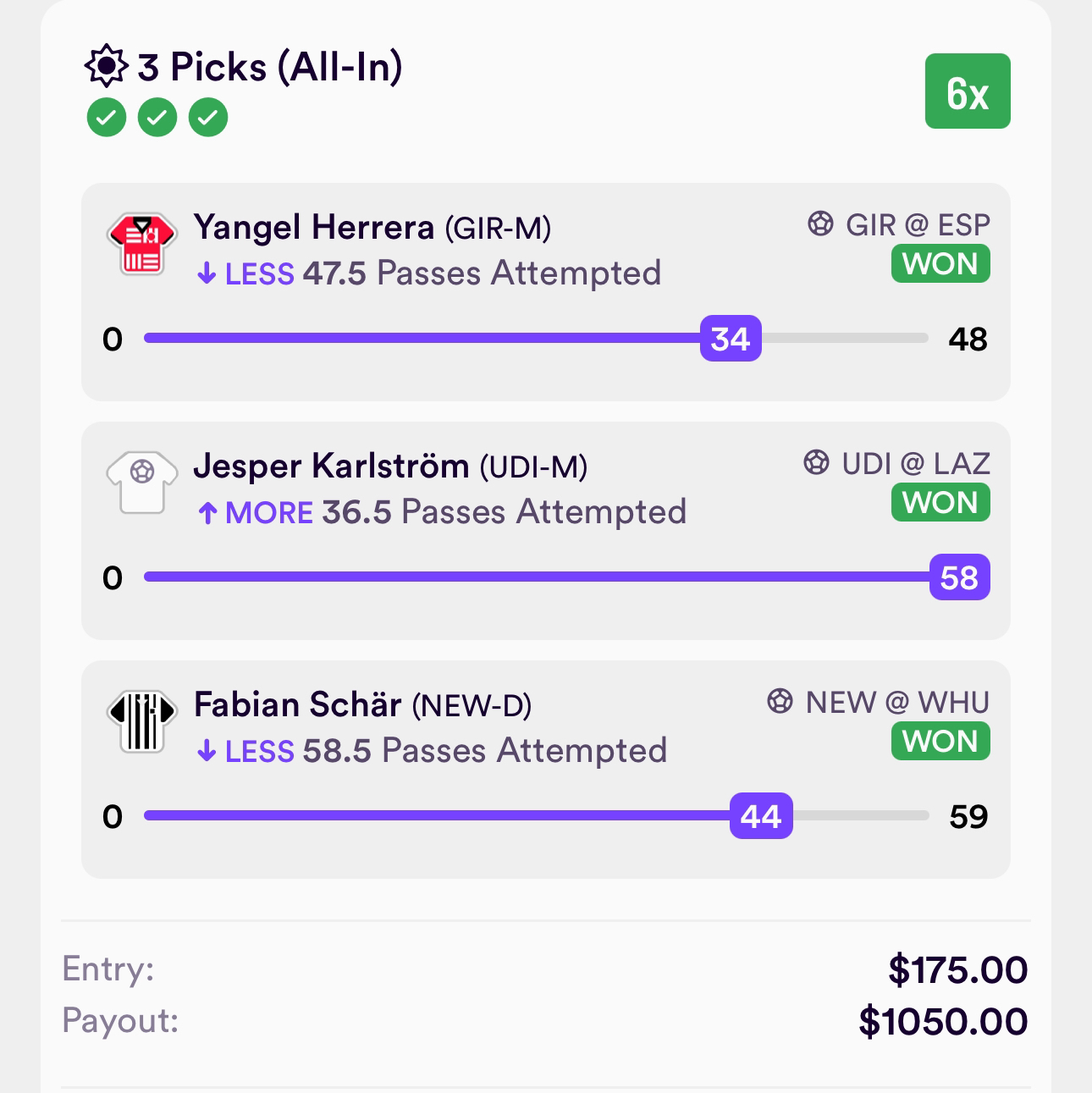Open the Jesper Karlström player name
The height and width of the screenshot is (1093, 1092).
[x=331, y=466]
